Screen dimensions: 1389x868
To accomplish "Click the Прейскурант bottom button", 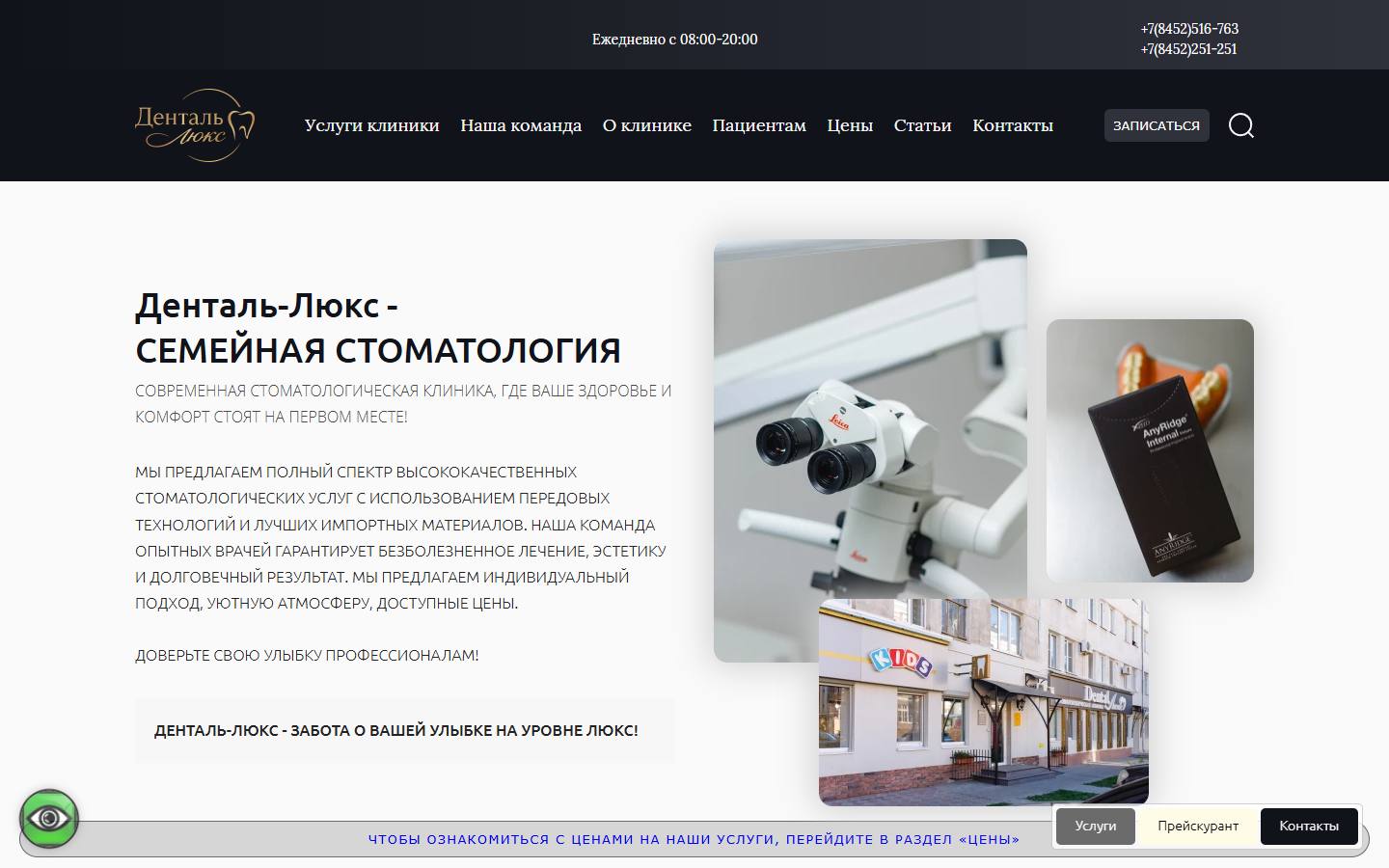I will [x=1198, y=827].
